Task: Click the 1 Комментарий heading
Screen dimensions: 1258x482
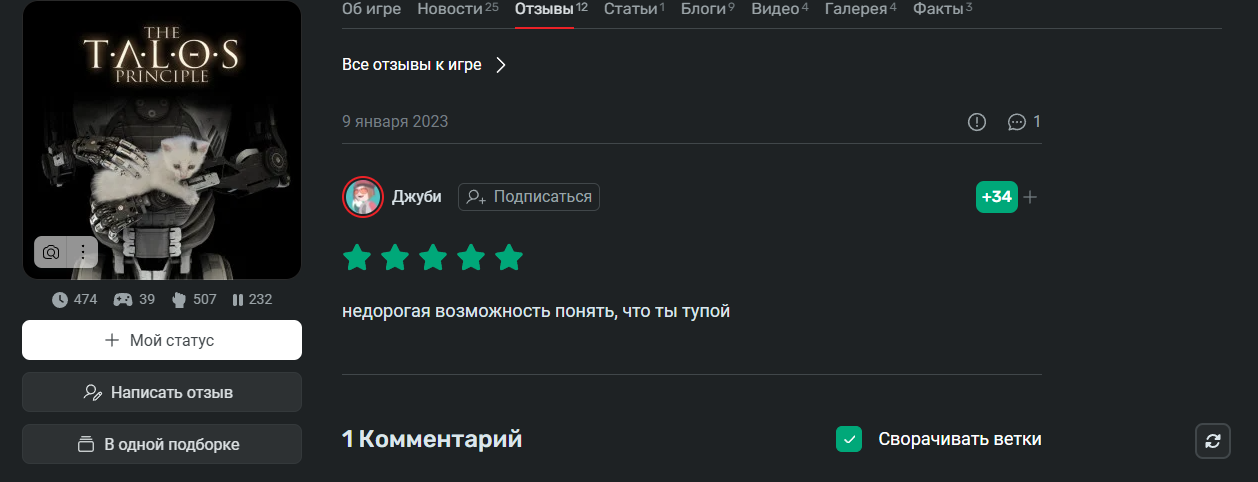Action: point(432,439)
